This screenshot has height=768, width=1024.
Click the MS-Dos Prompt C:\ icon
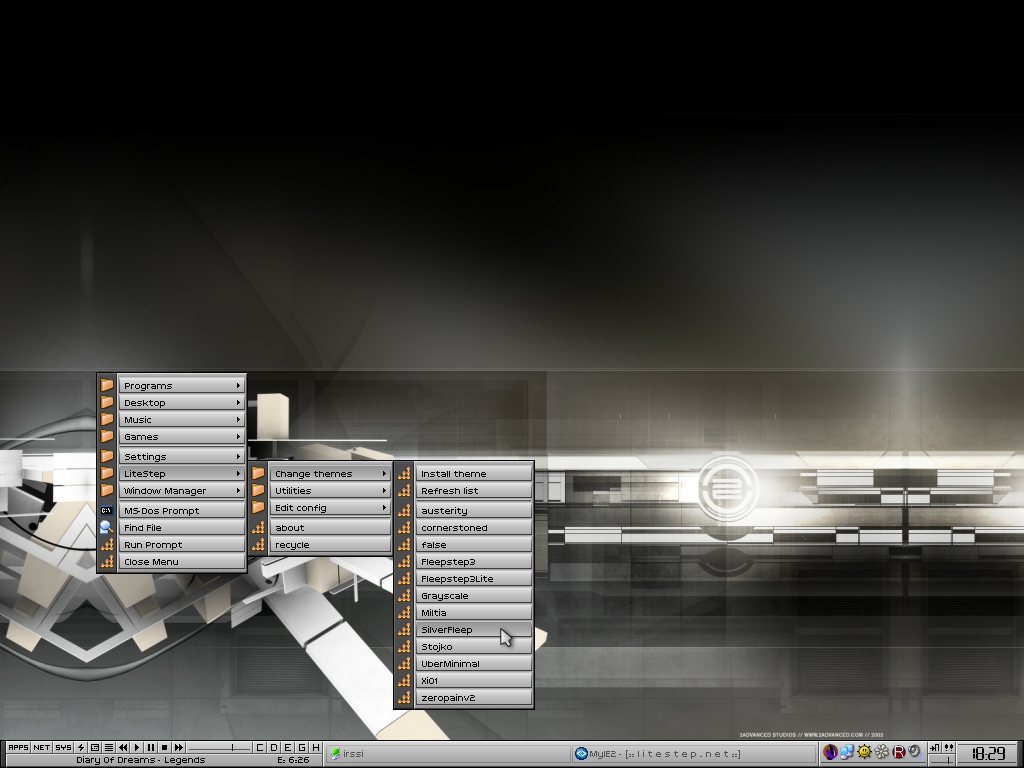(x=107, y=511)
